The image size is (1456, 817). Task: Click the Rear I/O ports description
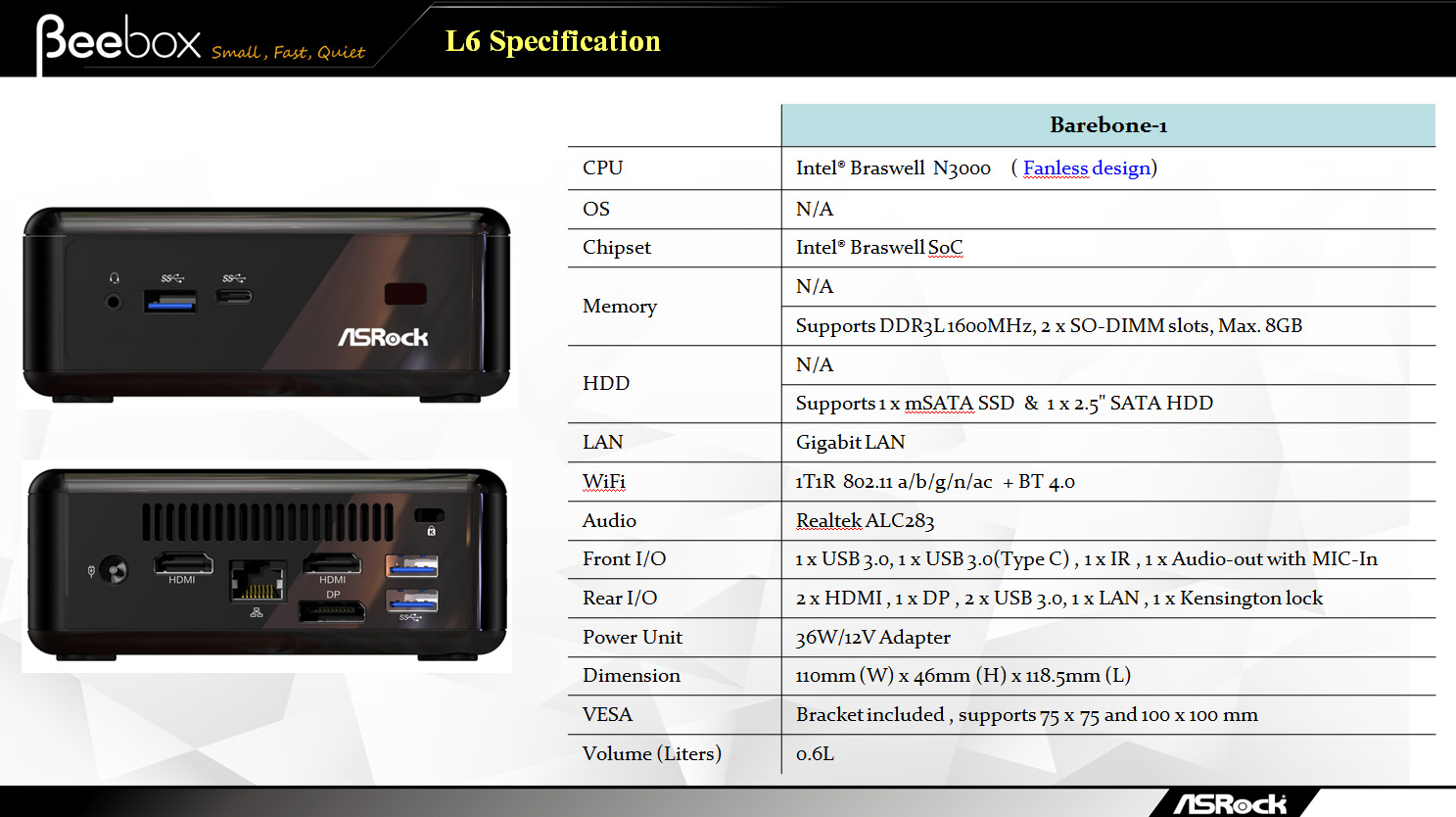click(x=1059, y=598)
